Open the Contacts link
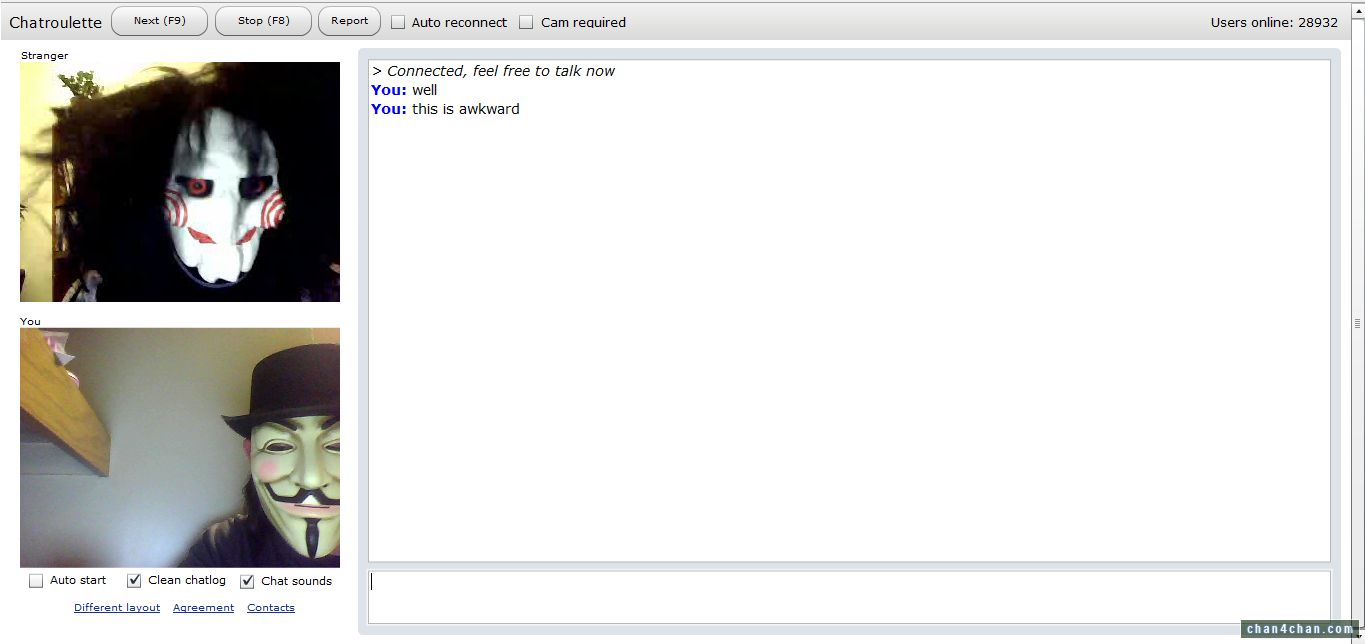This screenshot has height=644, width=1365. 271,608
